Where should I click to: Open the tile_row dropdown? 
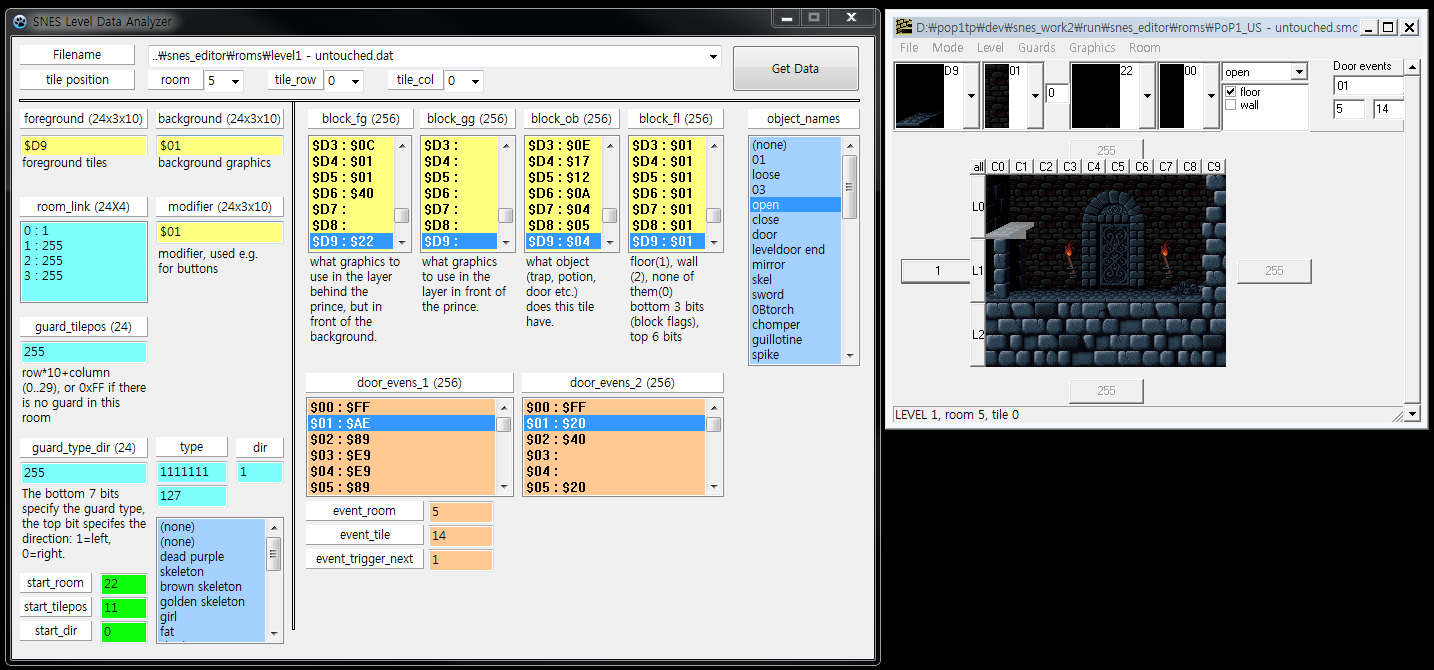click(355, 81)
